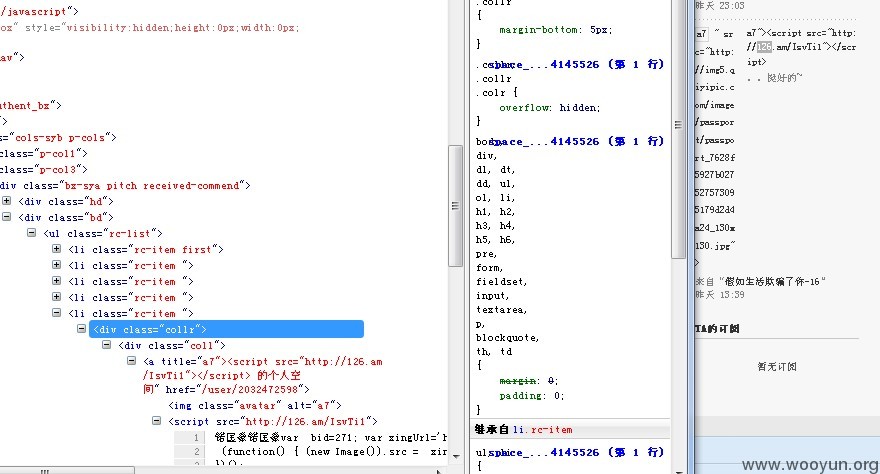Collapse the div class="coll" node
Viewport: 880px width, 474px height.
[x=107, y=344]
